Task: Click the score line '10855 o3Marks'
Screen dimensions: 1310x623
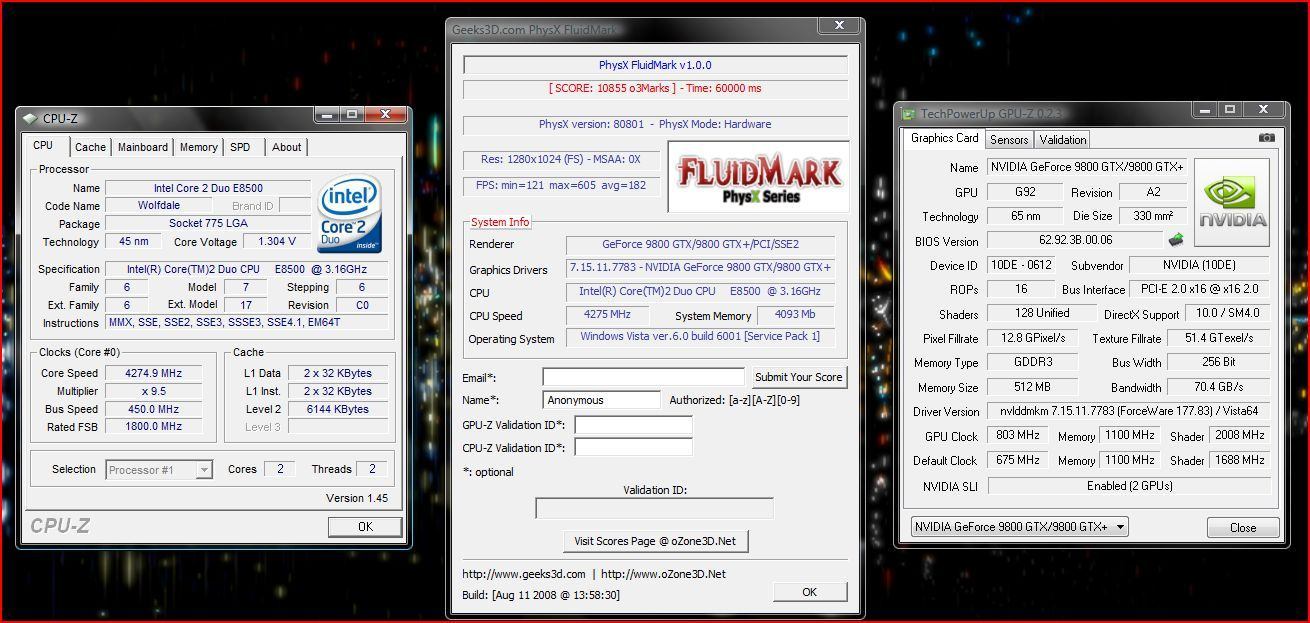Action: pyautogui.click(x=655, y=88)
